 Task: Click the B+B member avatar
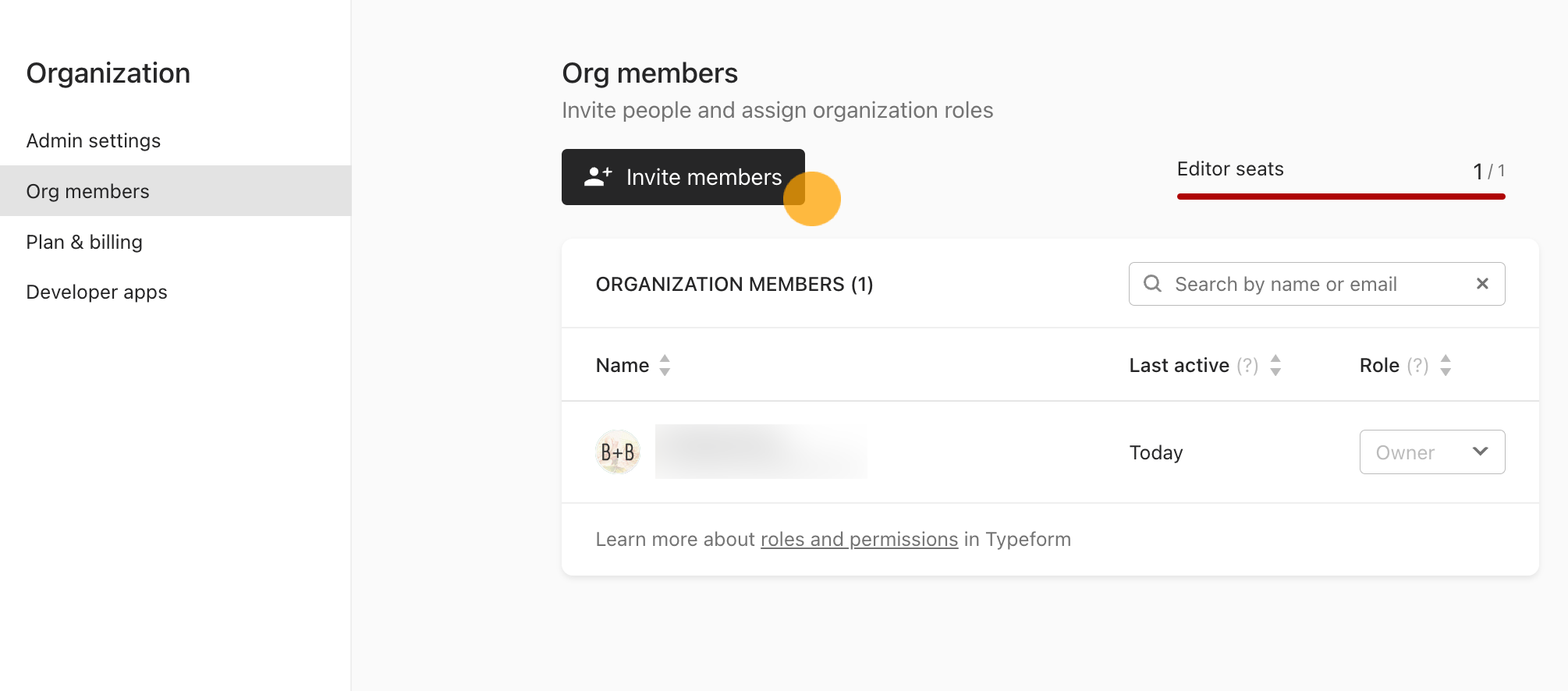618,452
